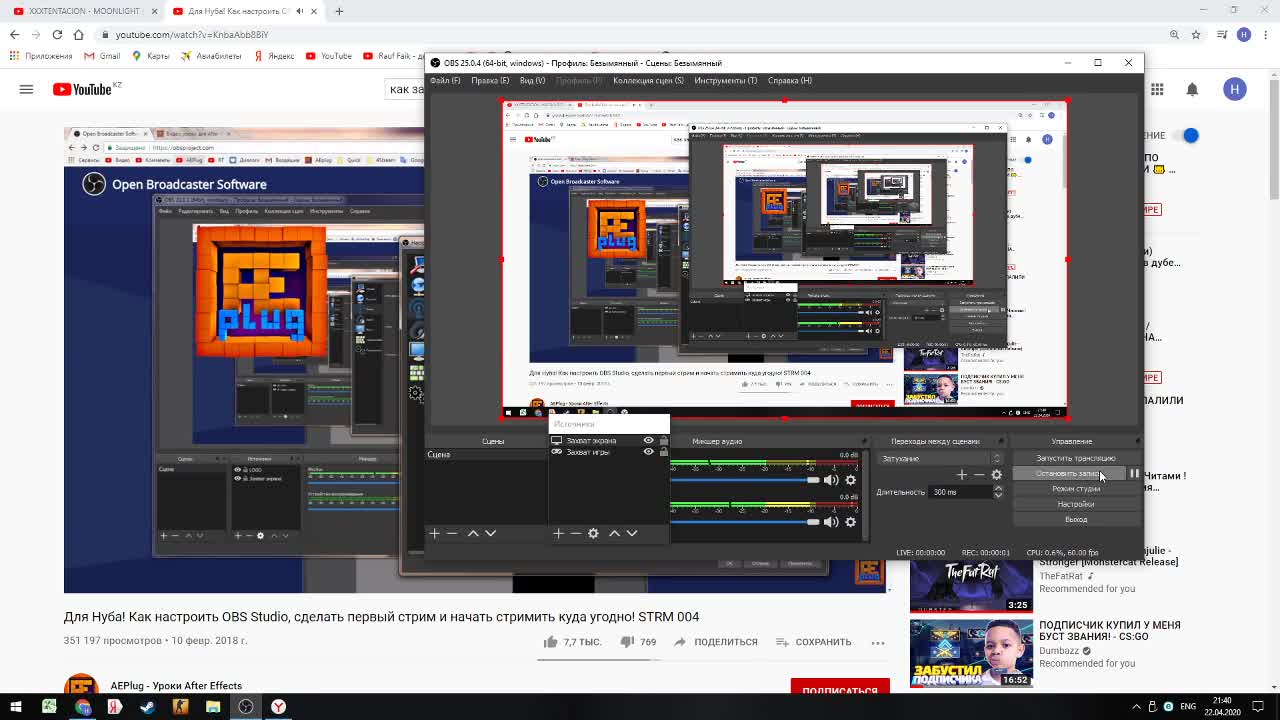
Task: Remove scene transition with minus icon
Action: pos(979,475)
